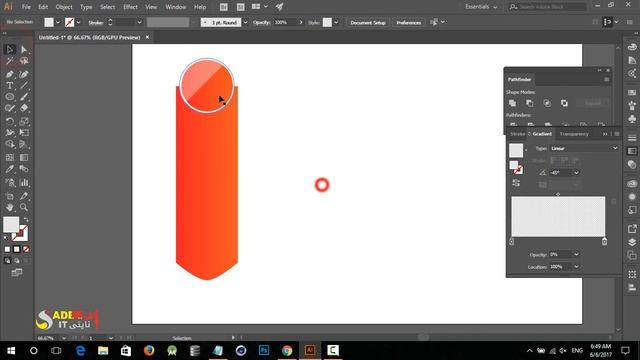Open gradient stop Location dropdown
The width and height of the screenshot is (640, 360).
(576, 267)
